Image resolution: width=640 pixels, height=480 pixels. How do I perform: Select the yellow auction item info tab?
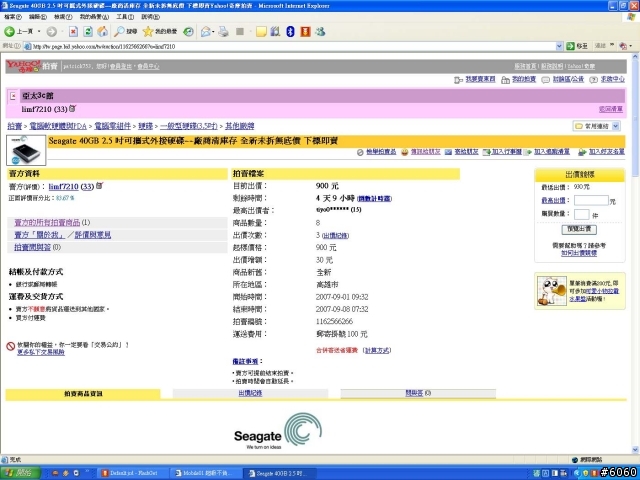coord(83,394)
